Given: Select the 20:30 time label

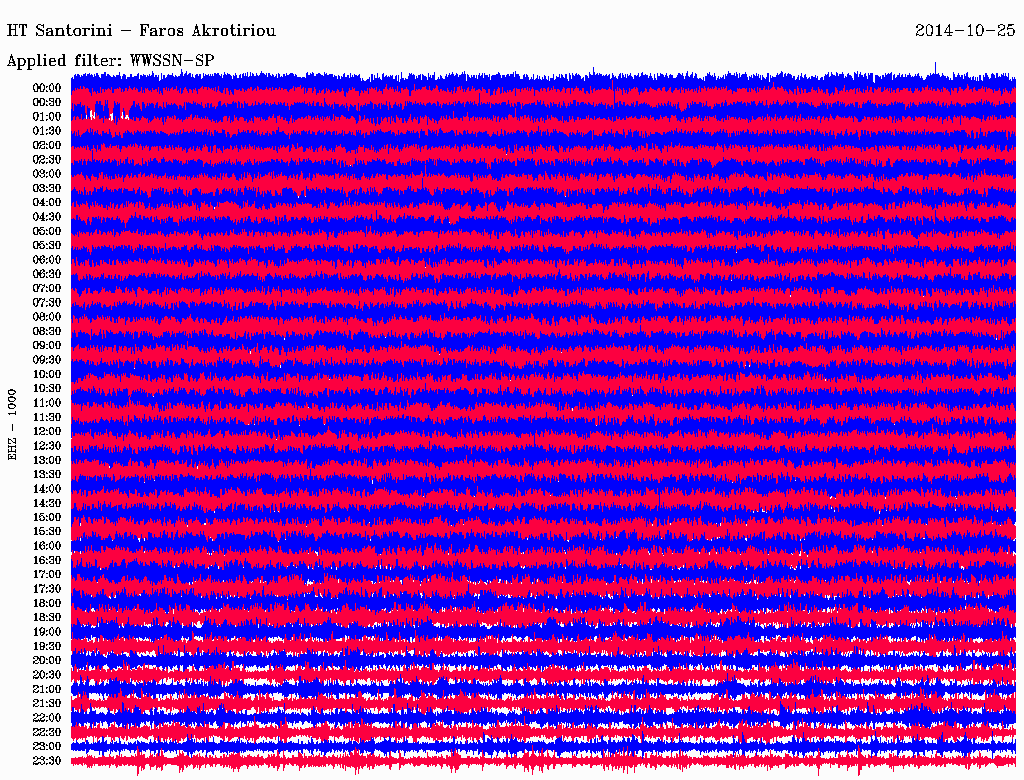Looking at the screenshot, I should tap(47, 675).
